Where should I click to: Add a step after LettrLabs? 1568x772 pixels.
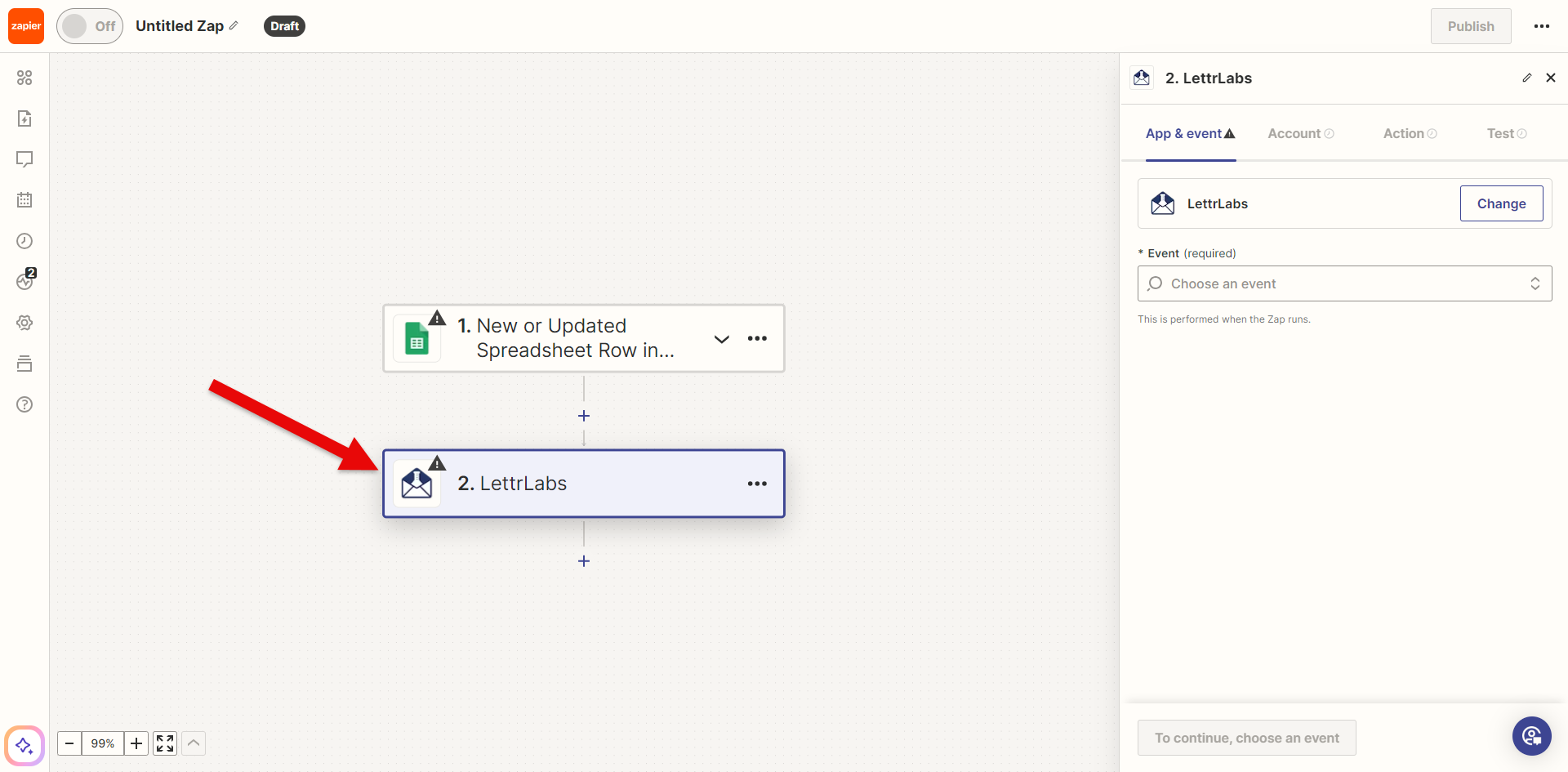pyautogui.click(x=584, y=561)
